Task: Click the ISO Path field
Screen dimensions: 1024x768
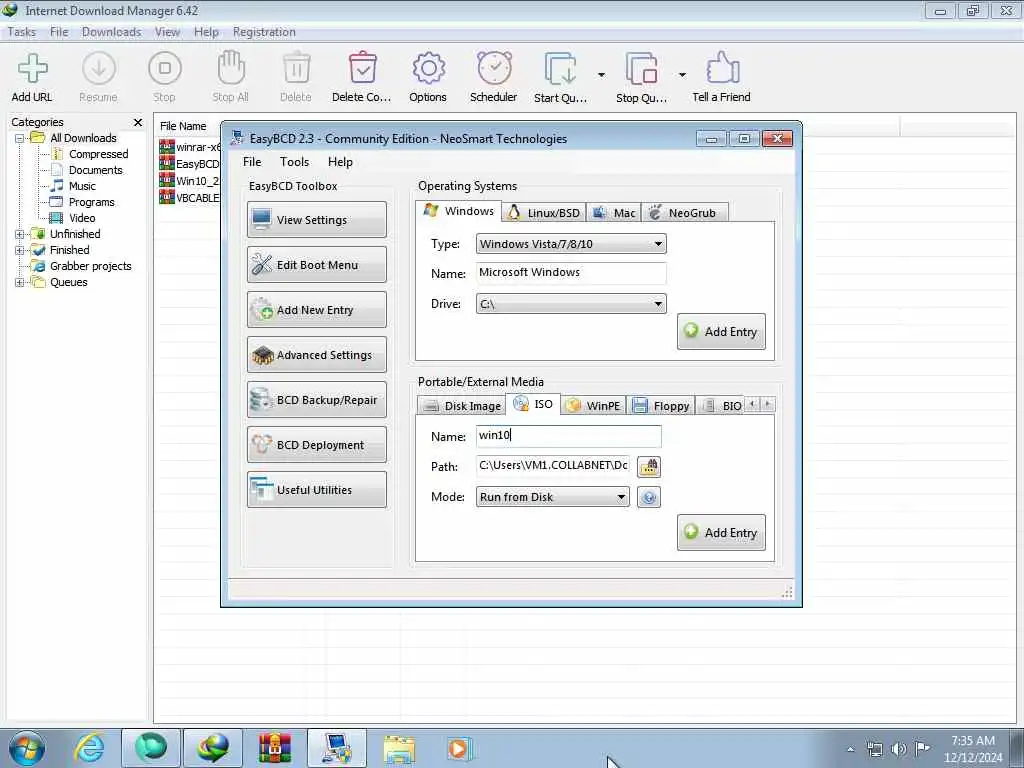Action: coord(552,466)
